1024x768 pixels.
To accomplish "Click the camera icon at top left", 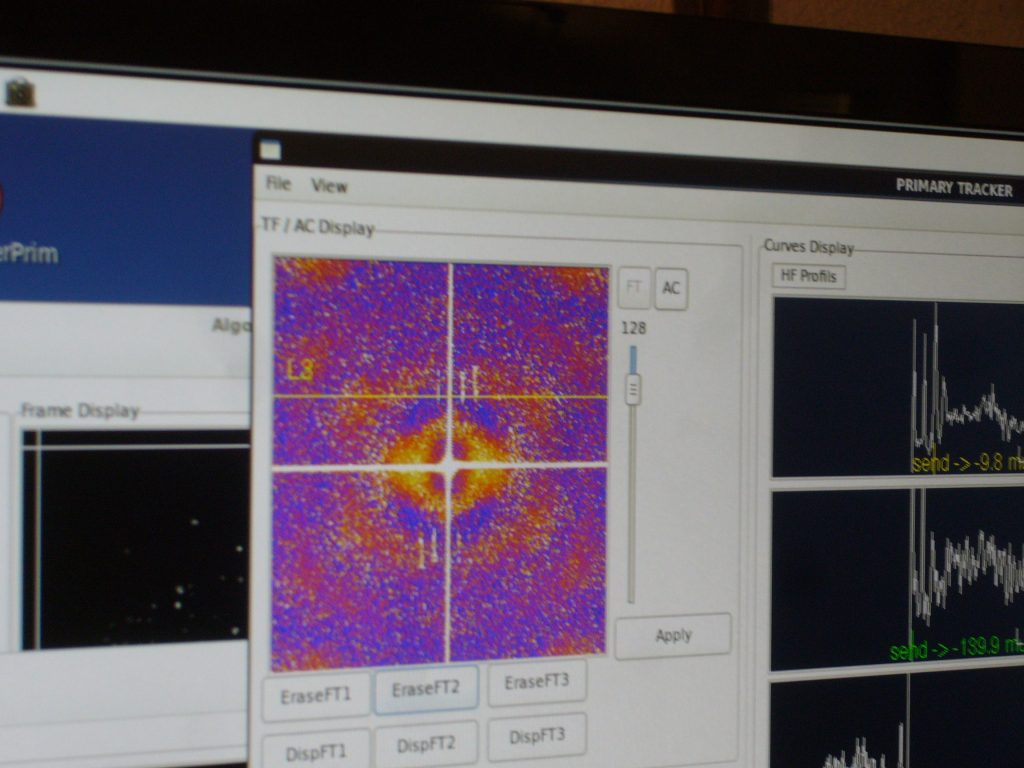I will tap(20, 93).
